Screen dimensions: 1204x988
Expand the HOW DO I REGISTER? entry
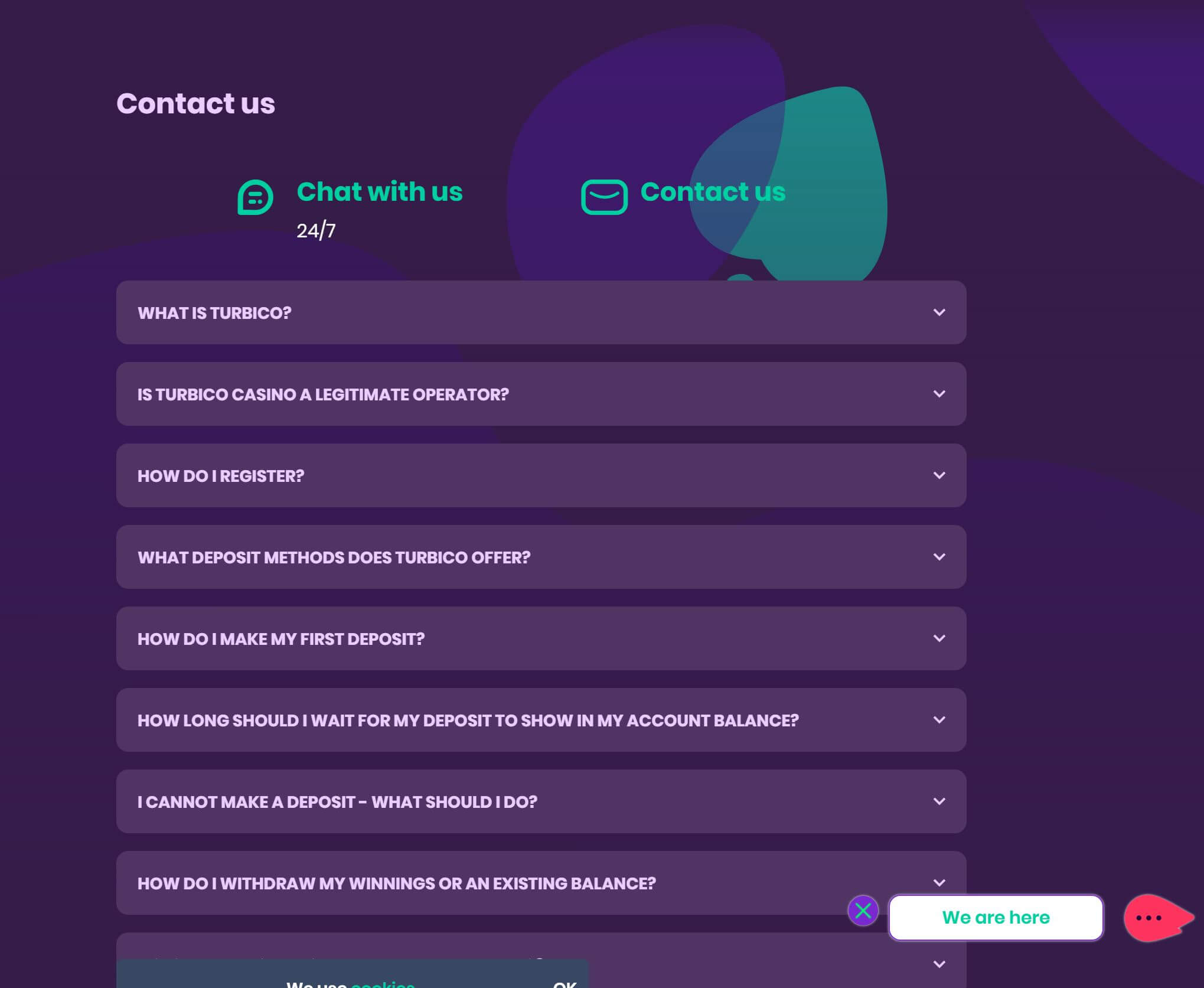540,475
